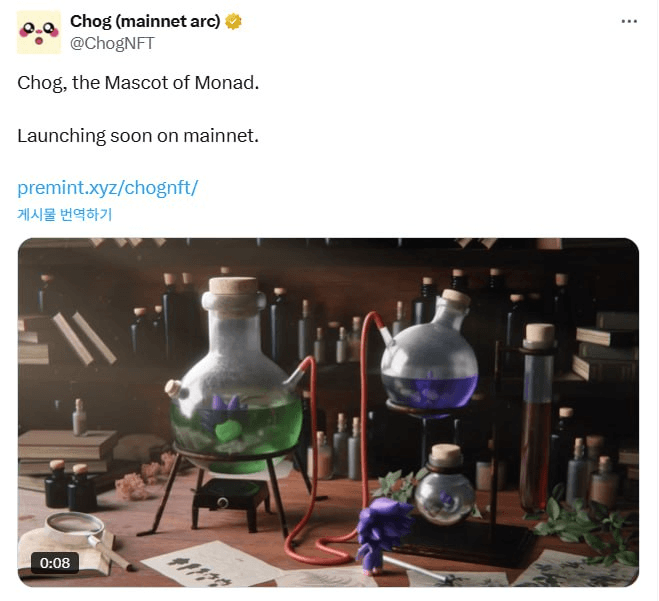659x601 pixels.
Task: Open the premint.xyz/chognft/ link
Action: (107, 188)
